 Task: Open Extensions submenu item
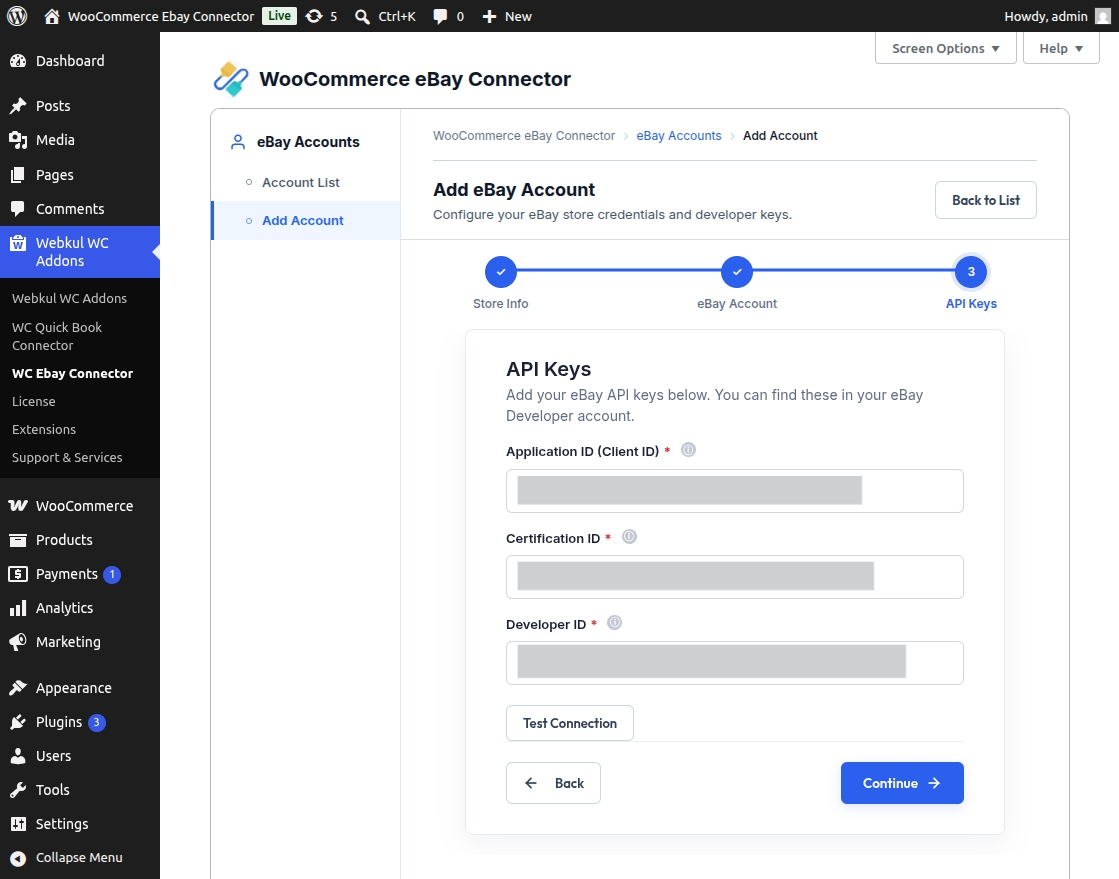[44, 430]
